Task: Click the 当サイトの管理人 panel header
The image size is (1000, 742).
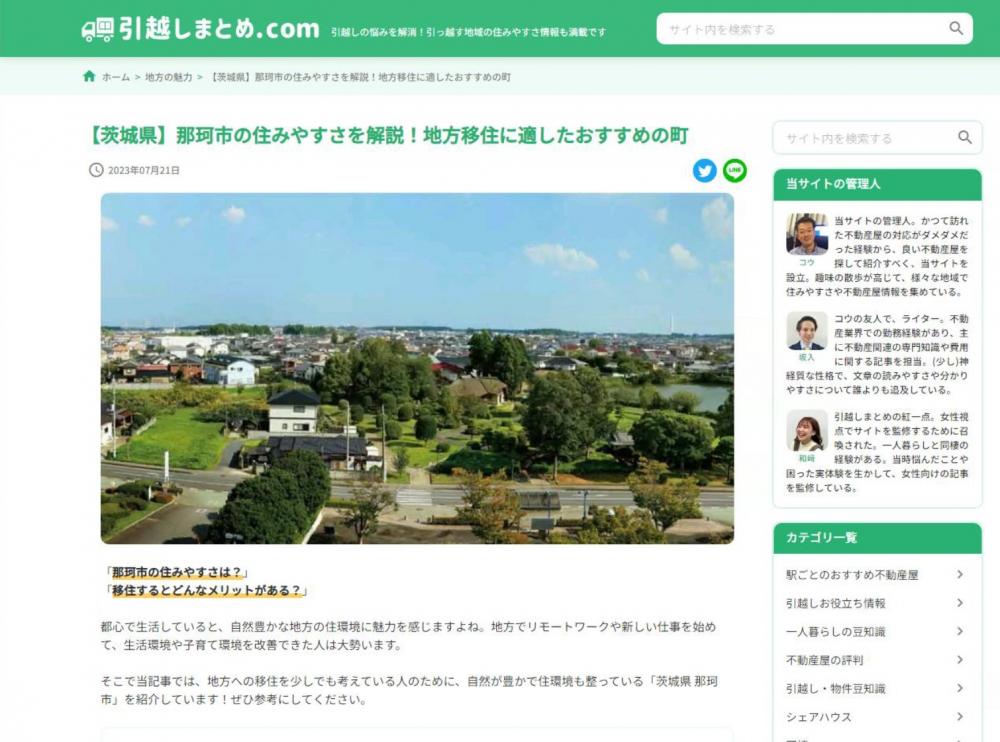Action: (877, 184)
